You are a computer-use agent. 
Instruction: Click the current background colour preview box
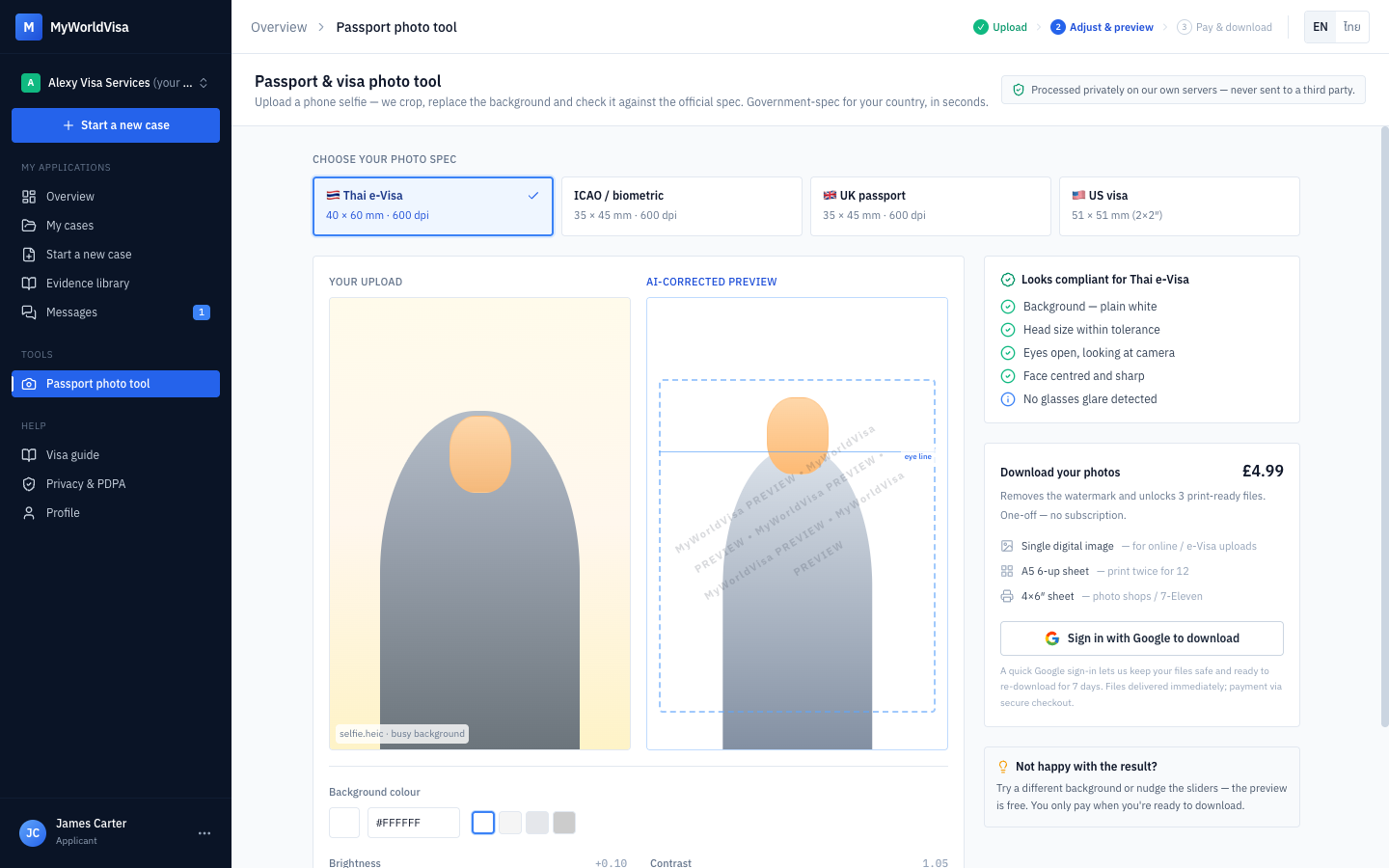(344, 823)
